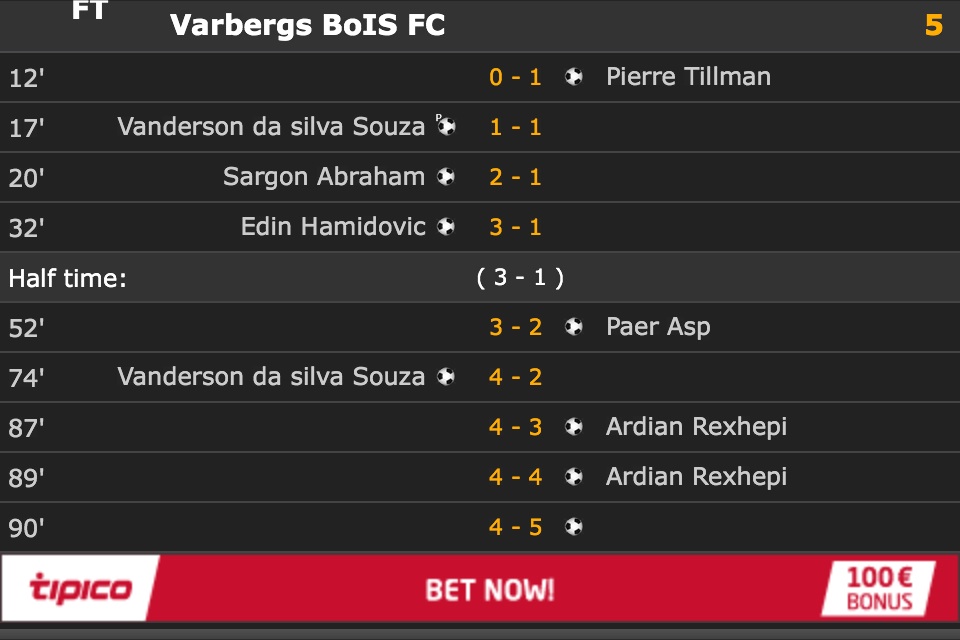Click the goal ball icon beside Pierre Tillman
The width and height of the screenshot is (960, 640).
click(574, 77)
